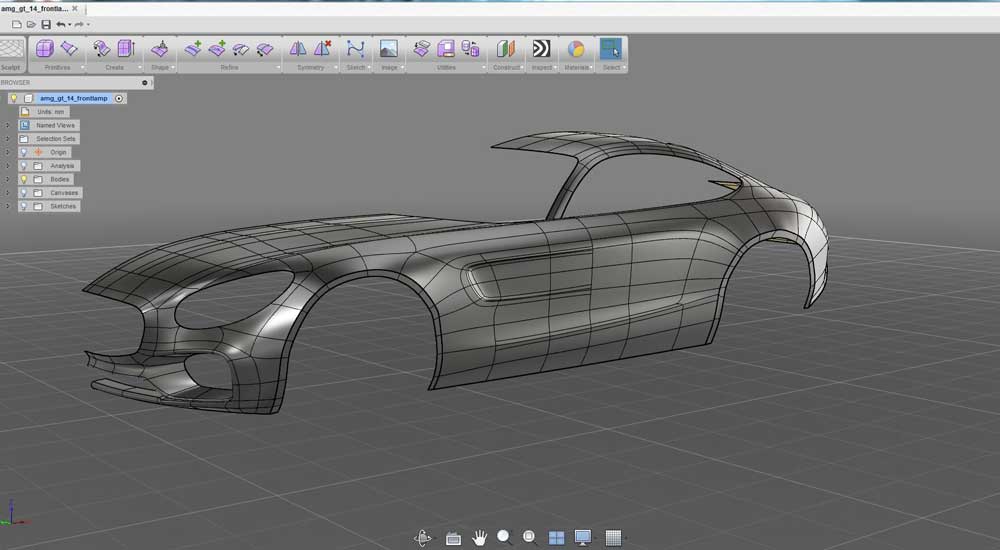Save the document with floppy icon
Screen dimensions: 1000x550
tap(46, 24)
